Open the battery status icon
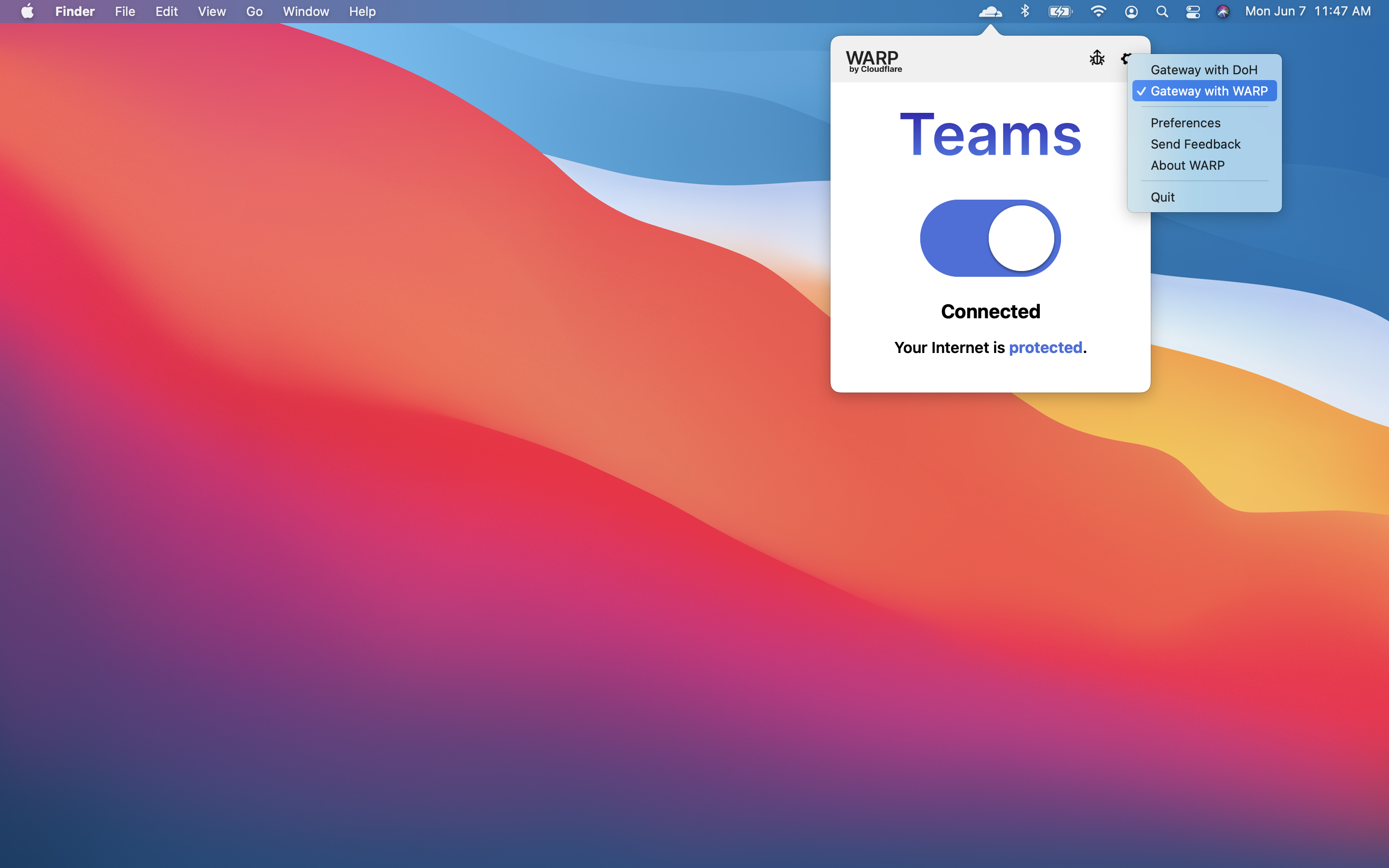The image size is (1389, 868). (1061, 11)
